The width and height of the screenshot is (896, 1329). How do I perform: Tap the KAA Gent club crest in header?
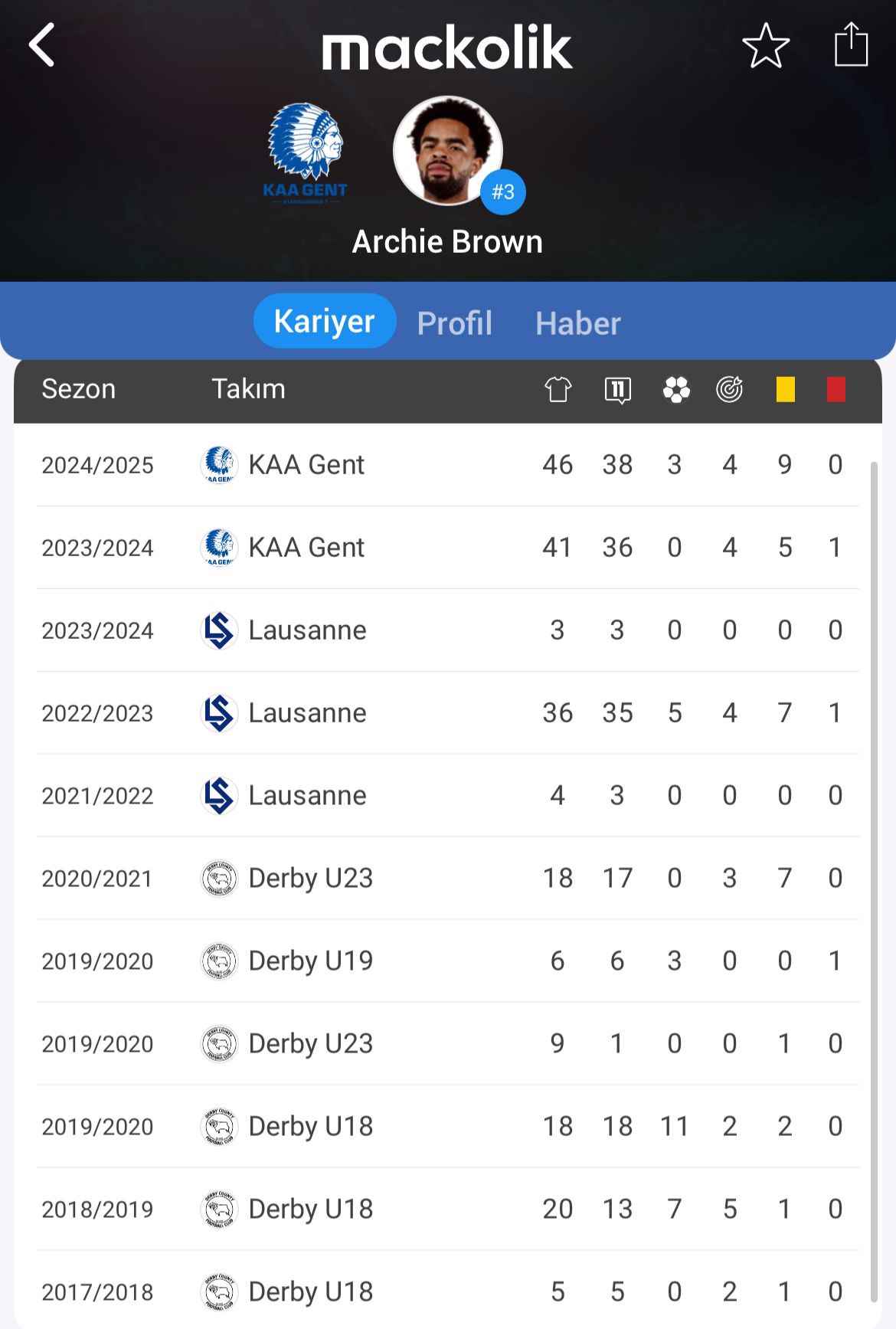pos(305,154)
